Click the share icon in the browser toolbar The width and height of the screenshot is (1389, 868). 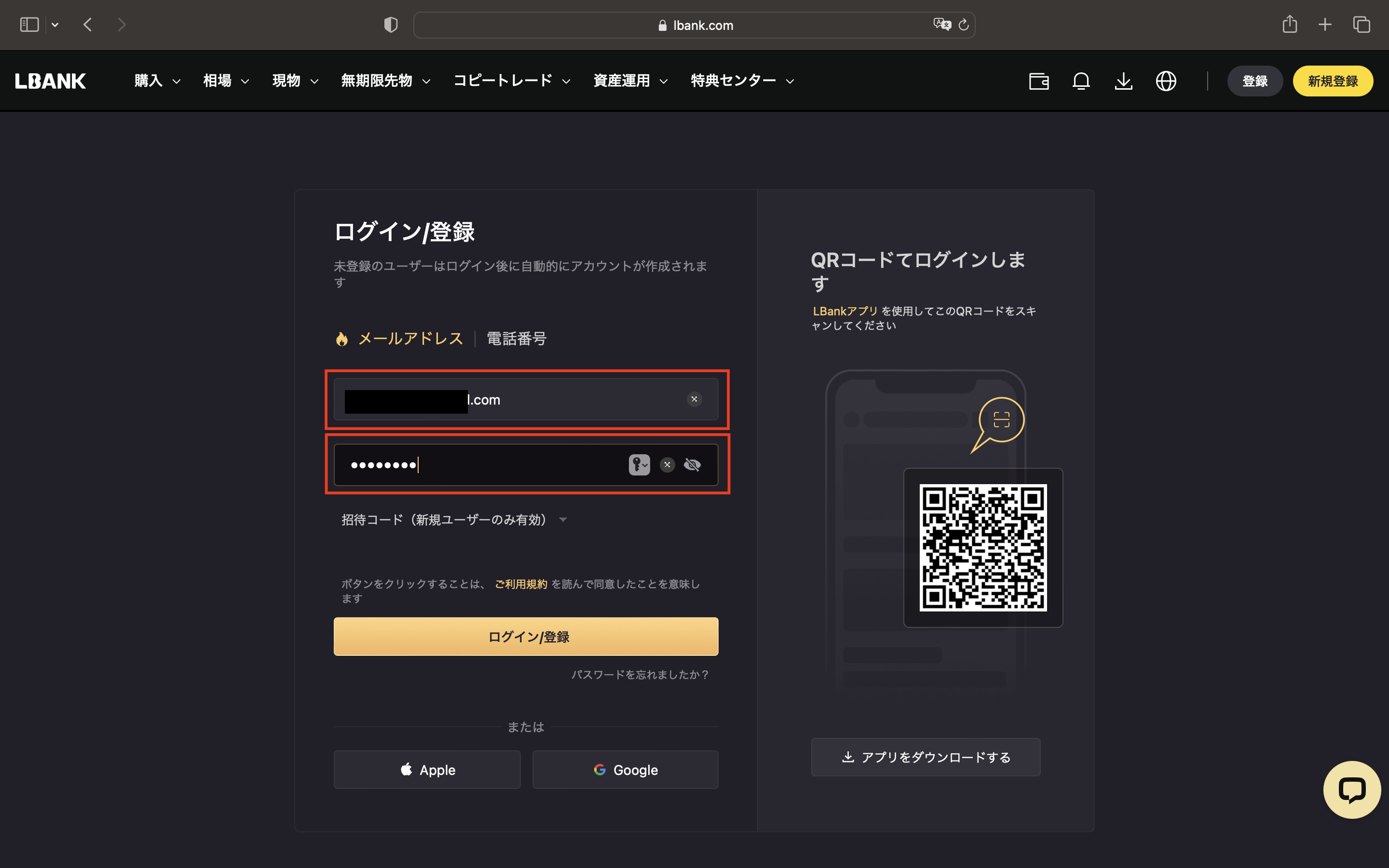(1290, 24)
